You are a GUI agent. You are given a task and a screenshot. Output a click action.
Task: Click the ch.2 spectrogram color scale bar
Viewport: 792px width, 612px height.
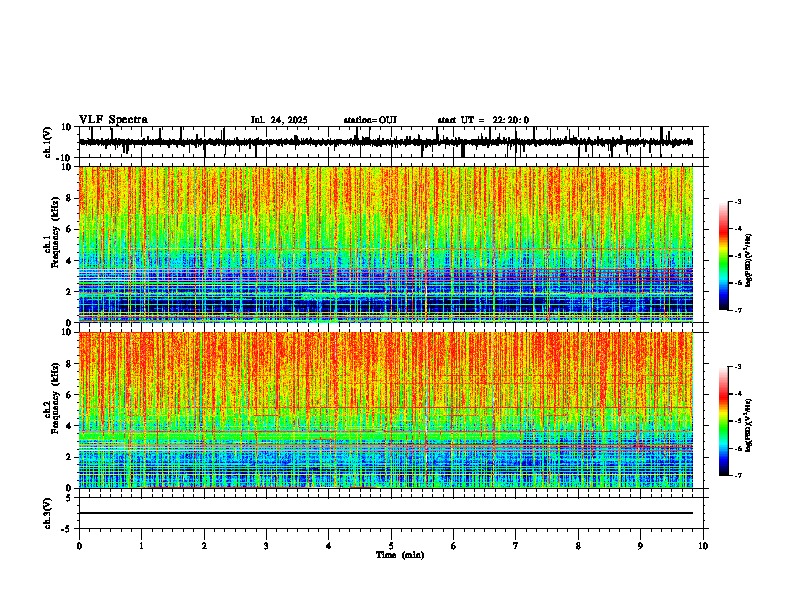[724, 421]
